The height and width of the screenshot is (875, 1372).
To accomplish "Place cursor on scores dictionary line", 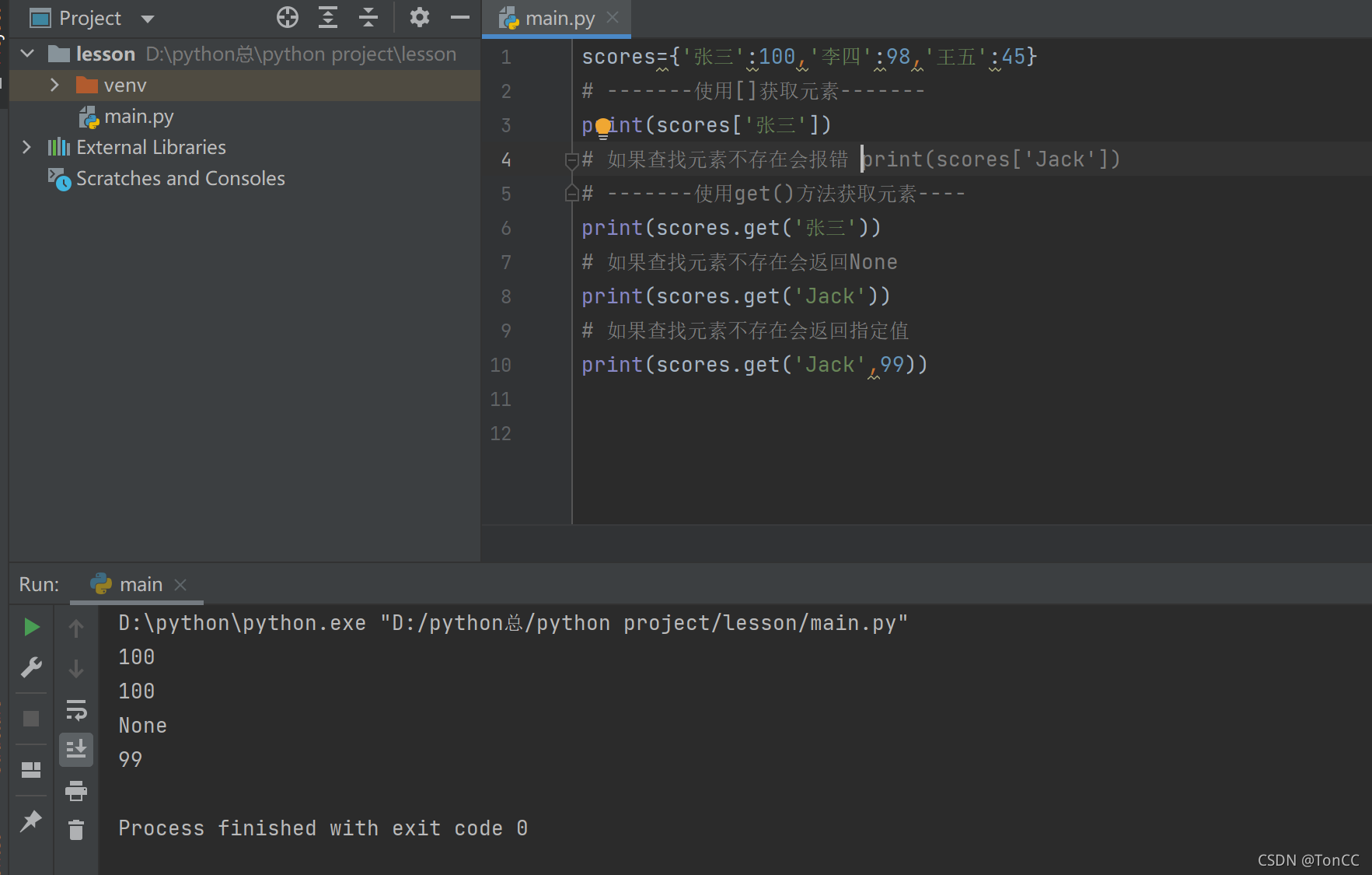I will pos(809,57).
